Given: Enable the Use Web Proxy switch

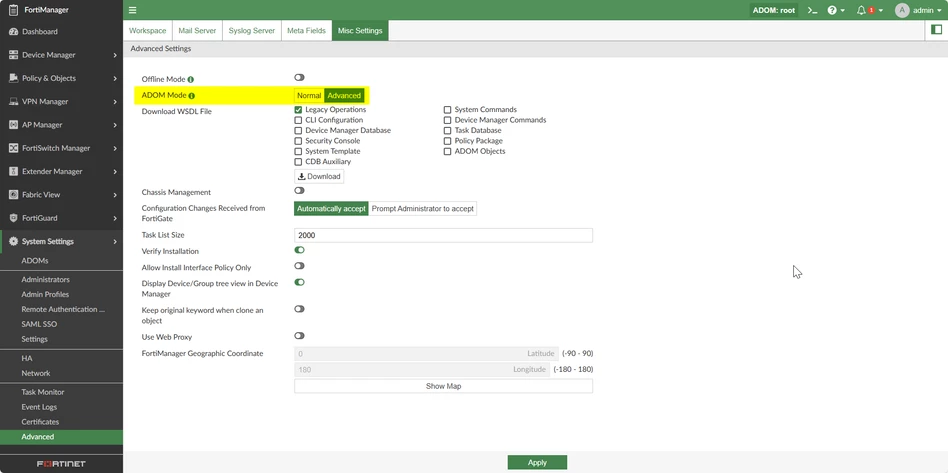Looking at the screenshot, I should (x=299, y=336).
